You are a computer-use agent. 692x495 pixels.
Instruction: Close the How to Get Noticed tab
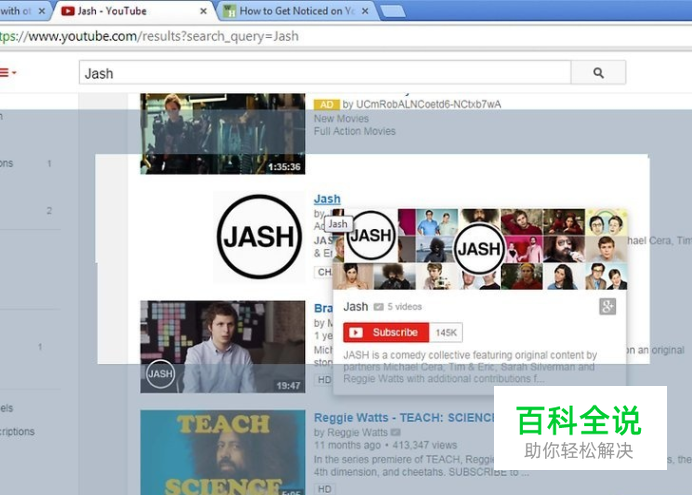point(365,11)
